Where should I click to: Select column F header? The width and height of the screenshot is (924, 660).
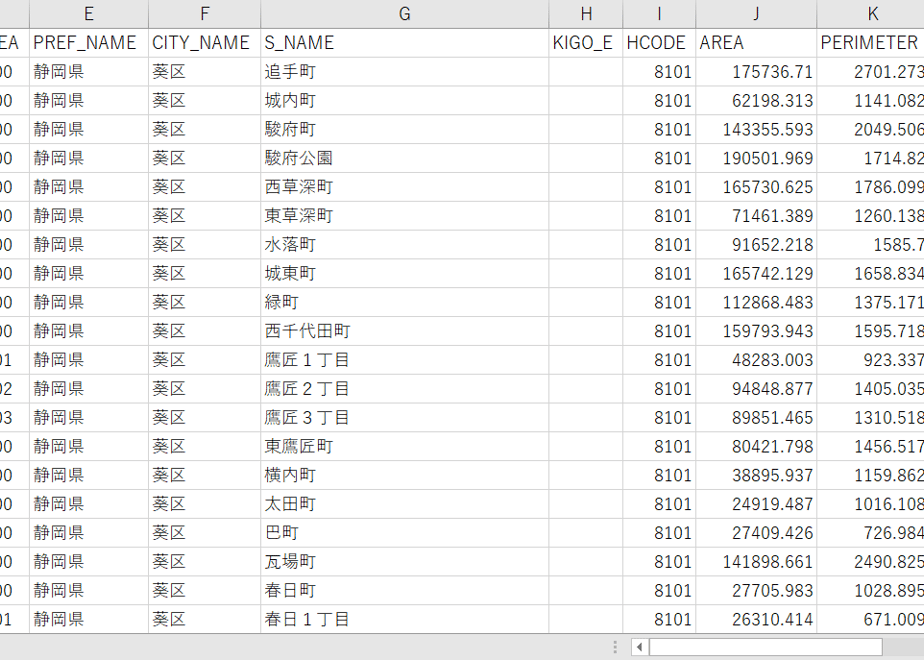tap(204, 14)
